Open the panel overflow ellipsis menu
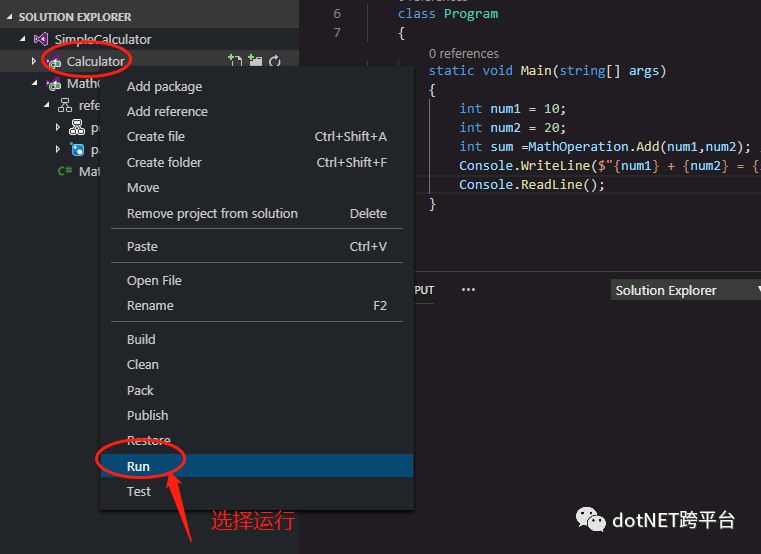761x554 pixels. click(468, 290)
